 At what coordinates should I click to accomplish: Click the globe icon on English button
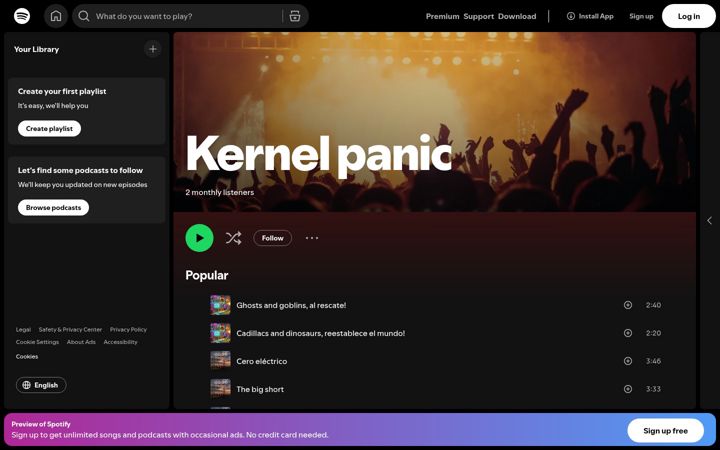pyautogui.click(x=27, y=385)
